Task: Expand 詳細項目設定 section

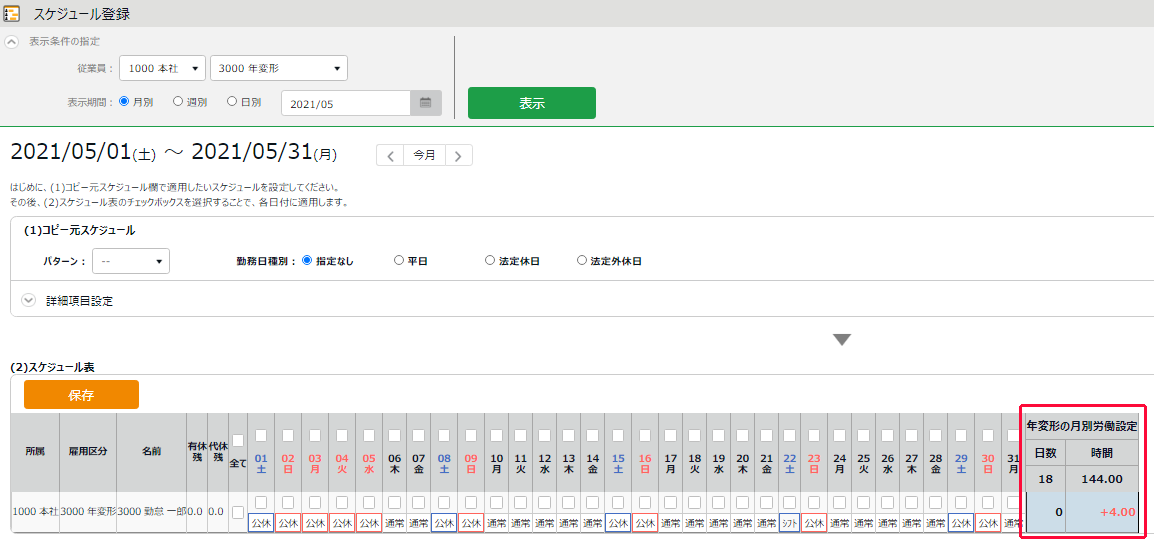Action: pos(28,300)
